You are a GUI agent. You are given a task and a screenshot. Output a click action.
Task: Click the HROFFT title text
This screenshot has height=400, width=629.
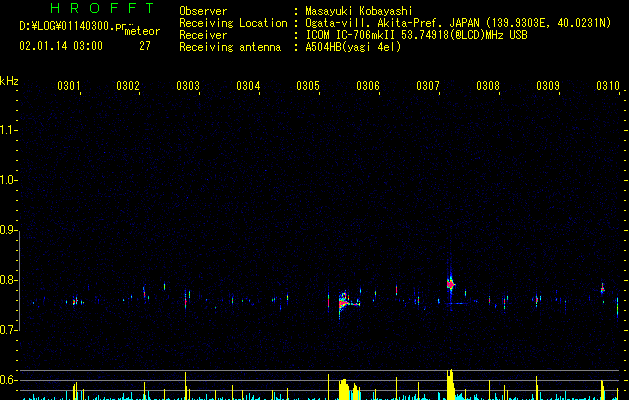click(x=102, y=8)
